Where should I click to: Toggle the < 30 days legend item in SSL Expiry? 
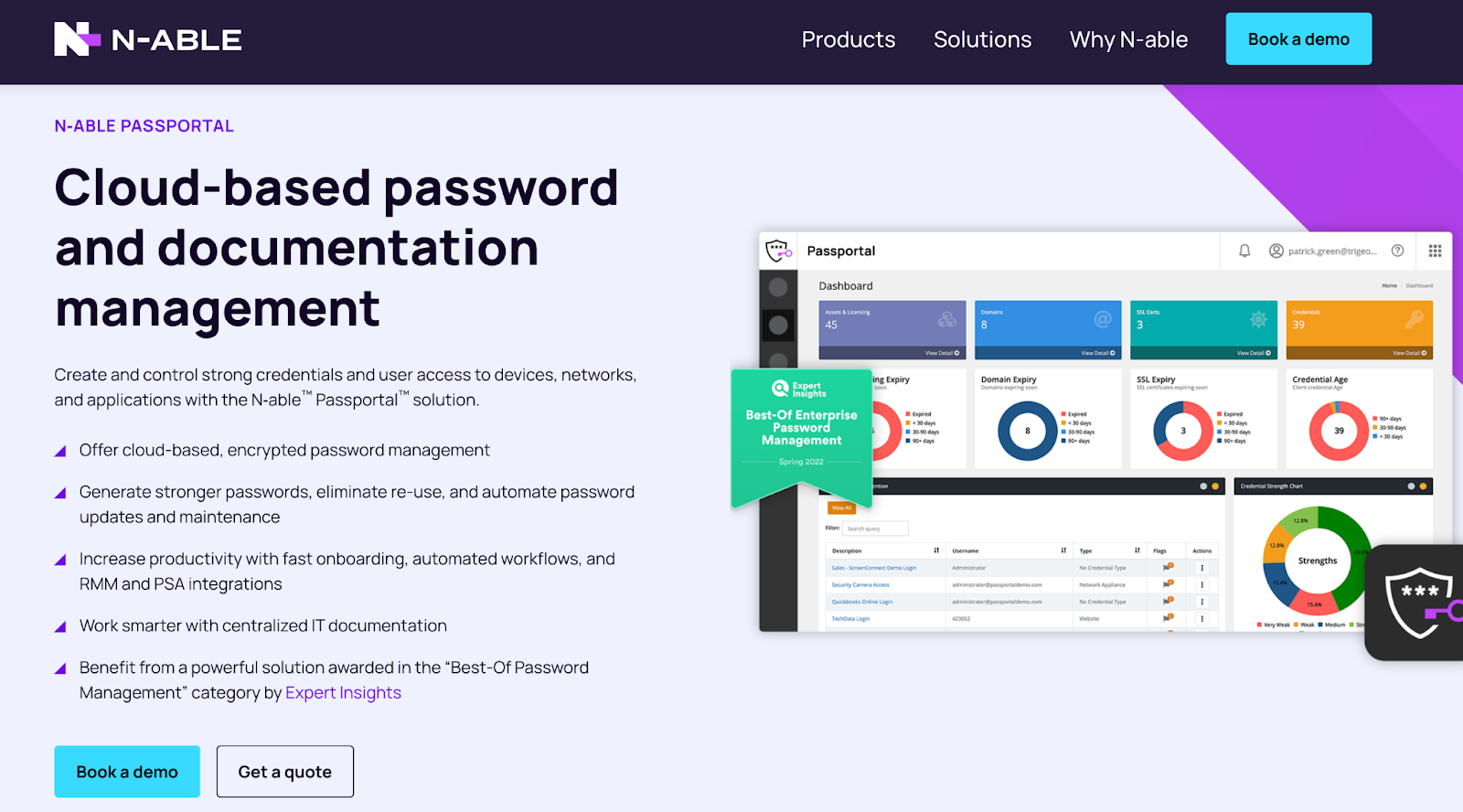(1232, 423)
